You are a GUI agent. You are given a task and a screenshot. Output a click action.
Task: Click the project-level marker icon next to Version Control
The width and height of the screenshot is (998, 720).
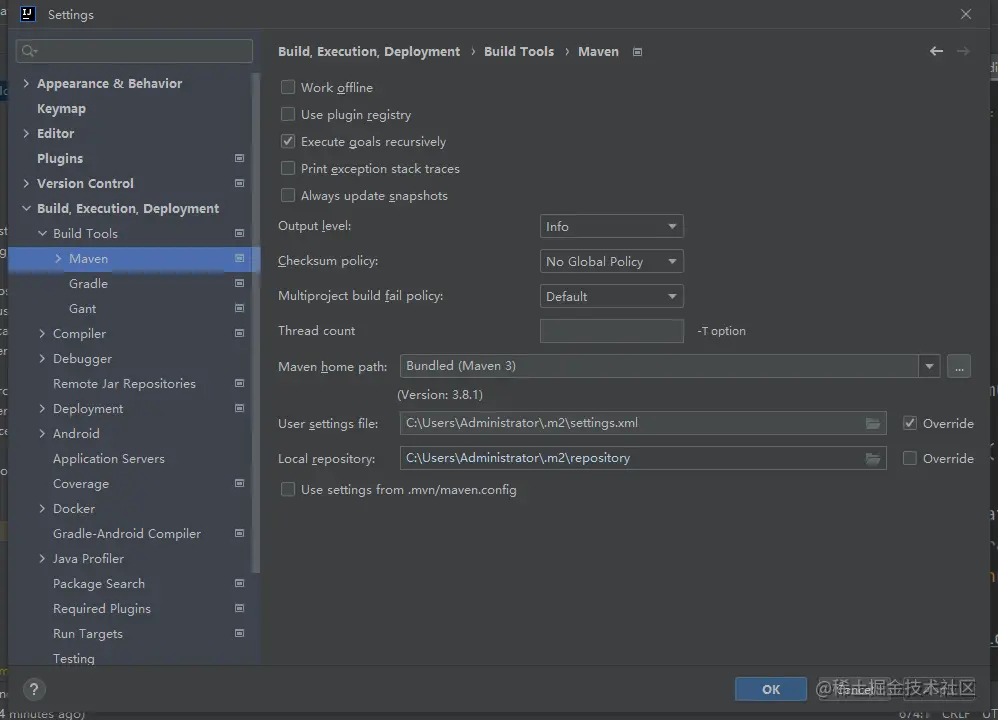(x=239, y=183)
